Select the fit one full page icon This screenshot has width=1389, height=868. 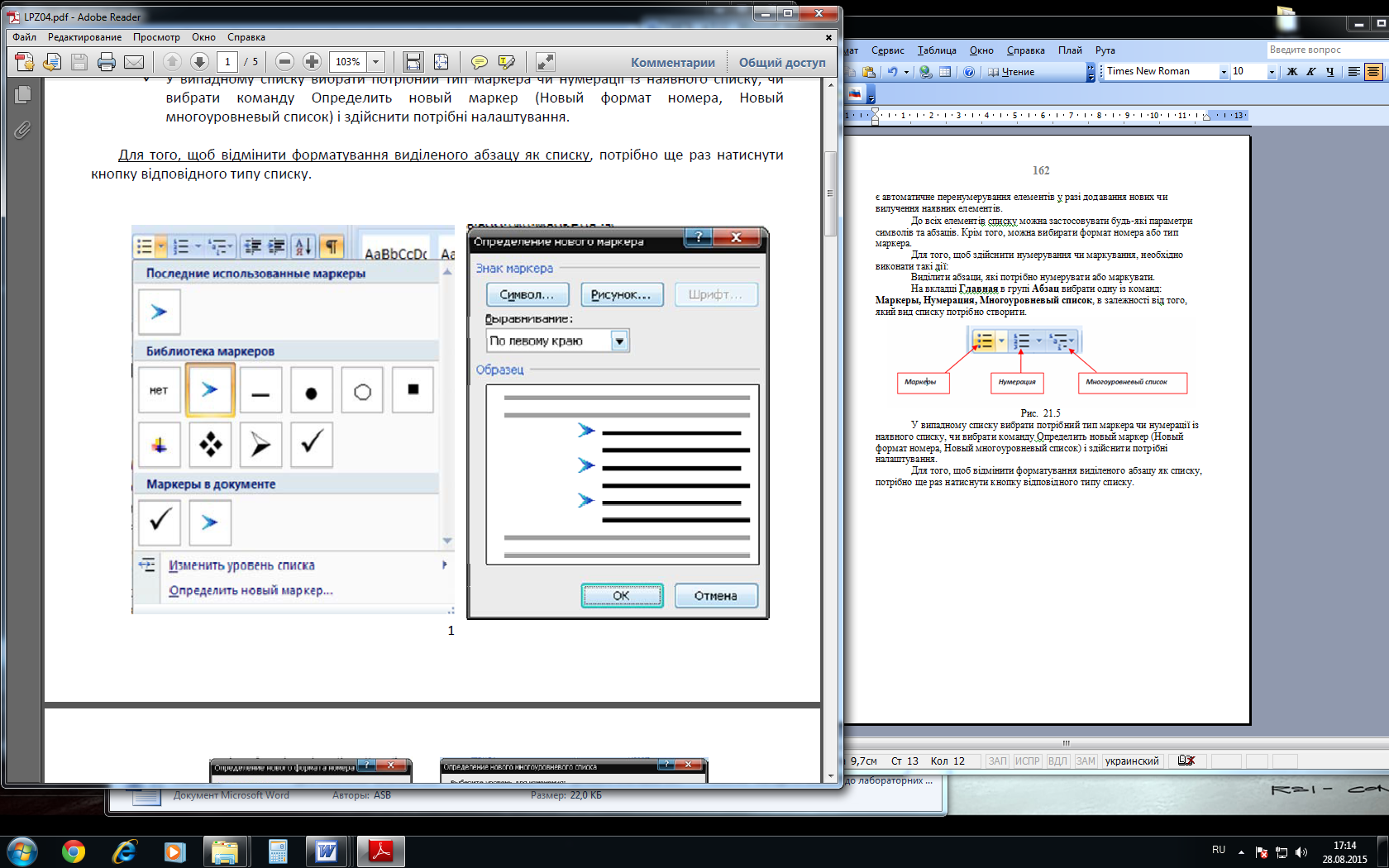[x=441, y=62]
